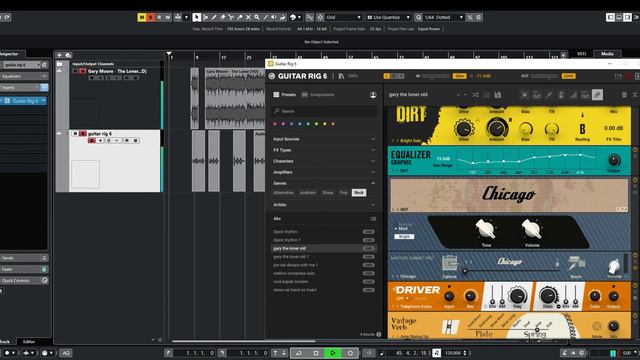This screenshot has height=360, width=640.
Task: Select the Object Selection arrow tool
Action: [x=196, y=17]
